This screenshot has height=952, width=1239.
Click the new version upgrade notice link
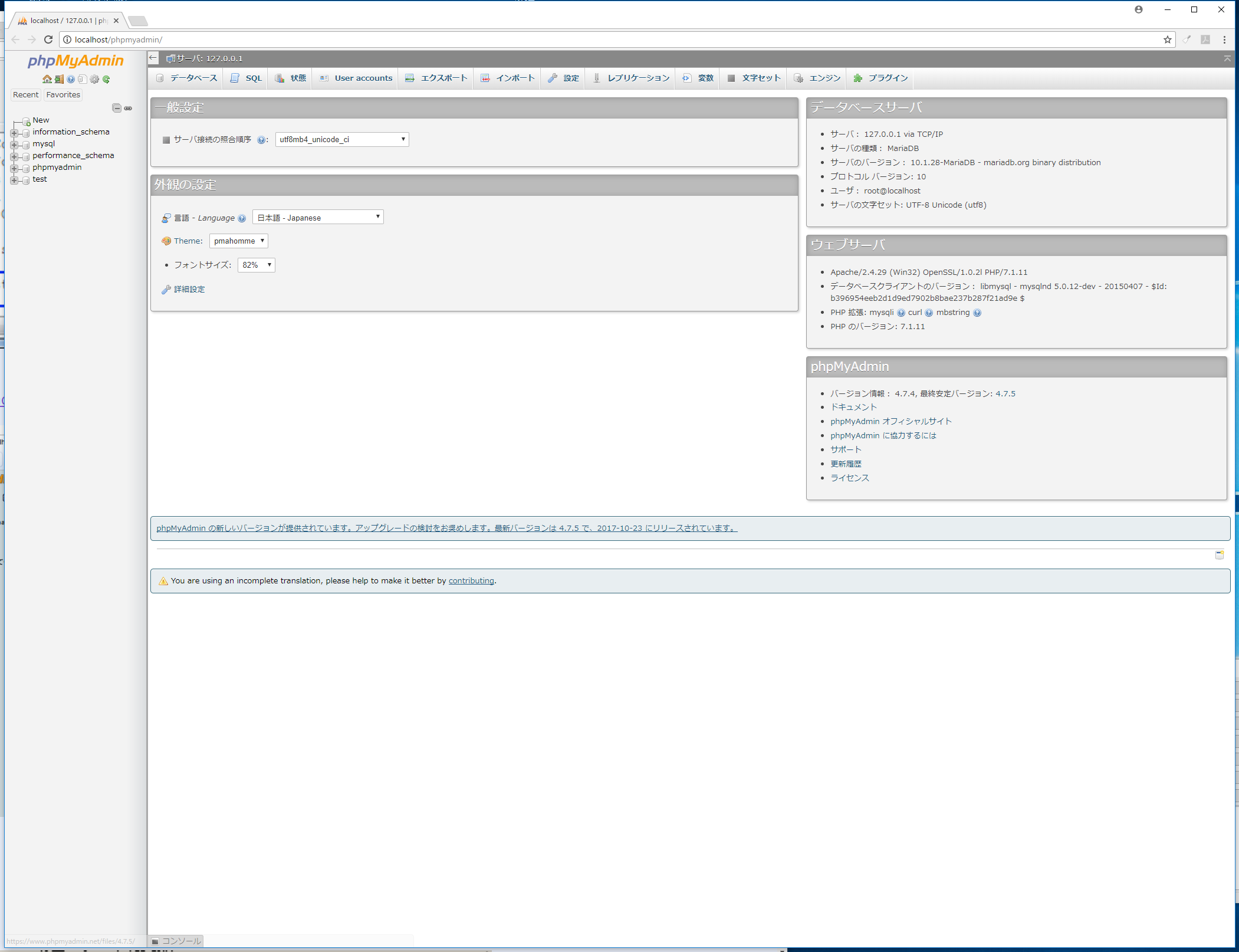(446, 528)
